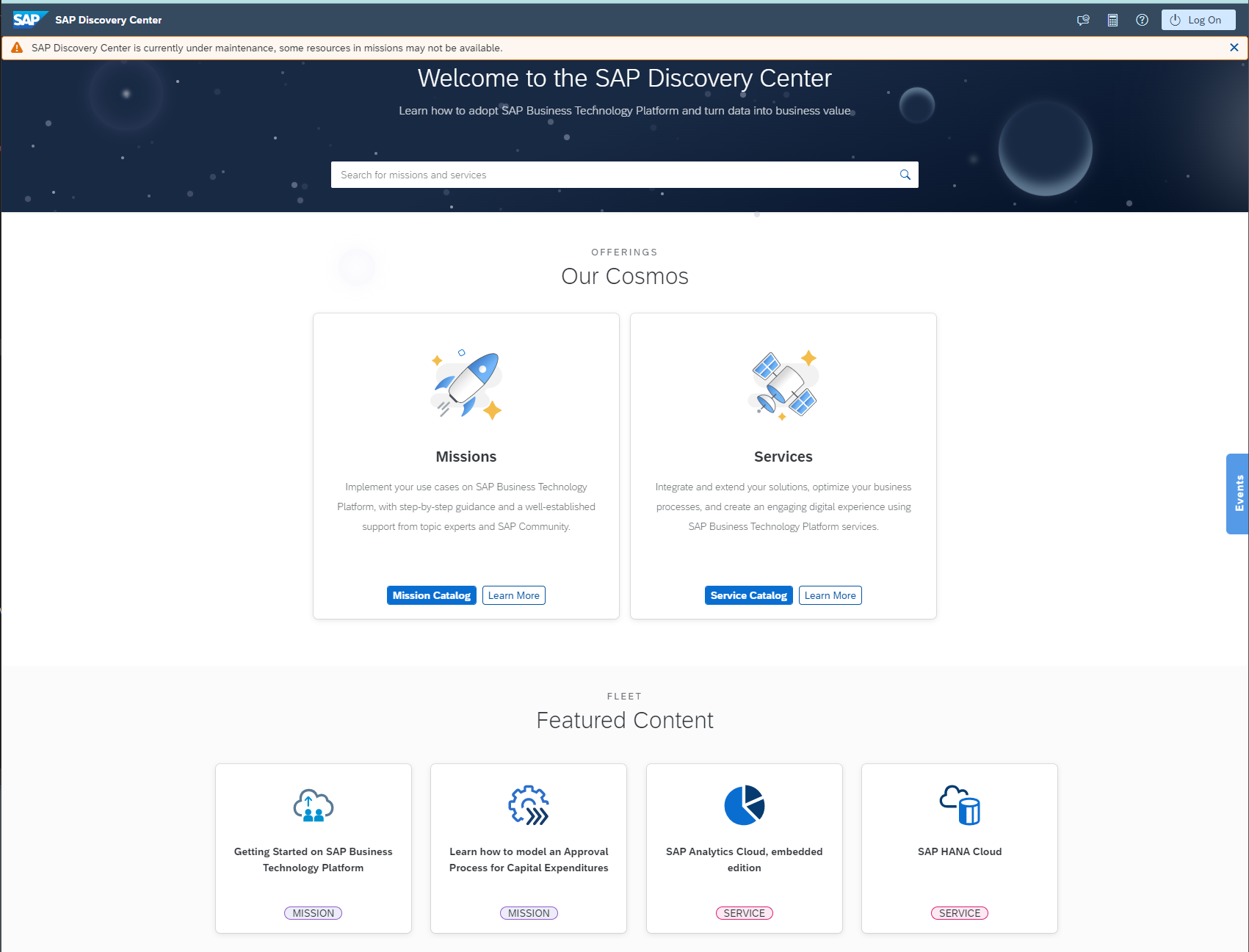Click the Services satellite illustration
The width and height of the screenshot is (1249, 952).
[x=783, y=385]
